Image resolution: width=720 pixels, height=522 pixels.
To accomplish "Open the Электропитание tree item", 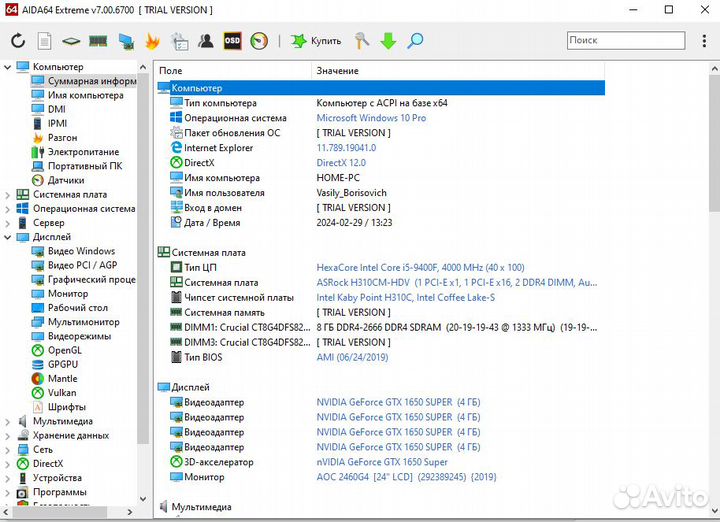I will point(75,152).
